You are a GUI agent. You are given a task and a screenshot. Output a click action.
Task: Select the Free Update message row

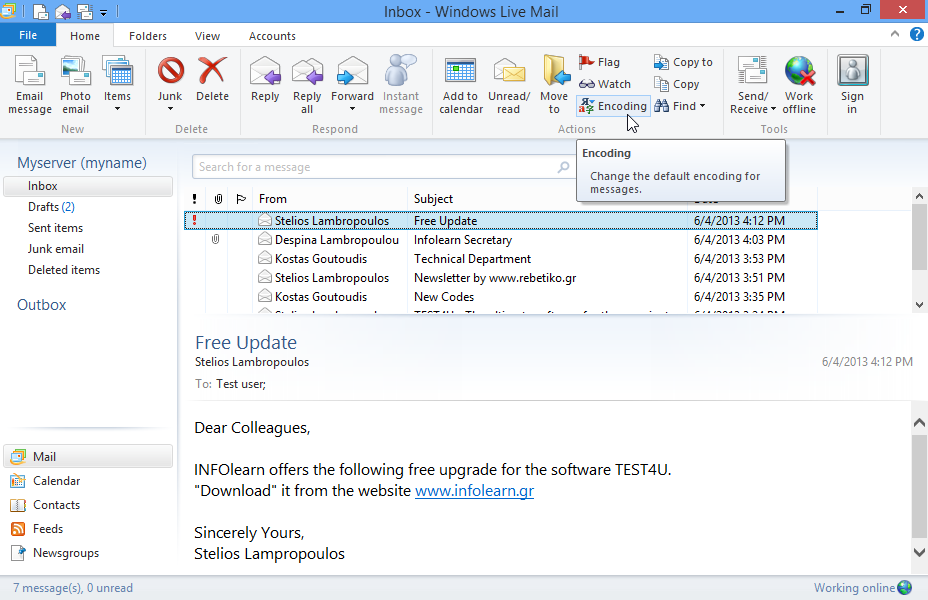501,221
